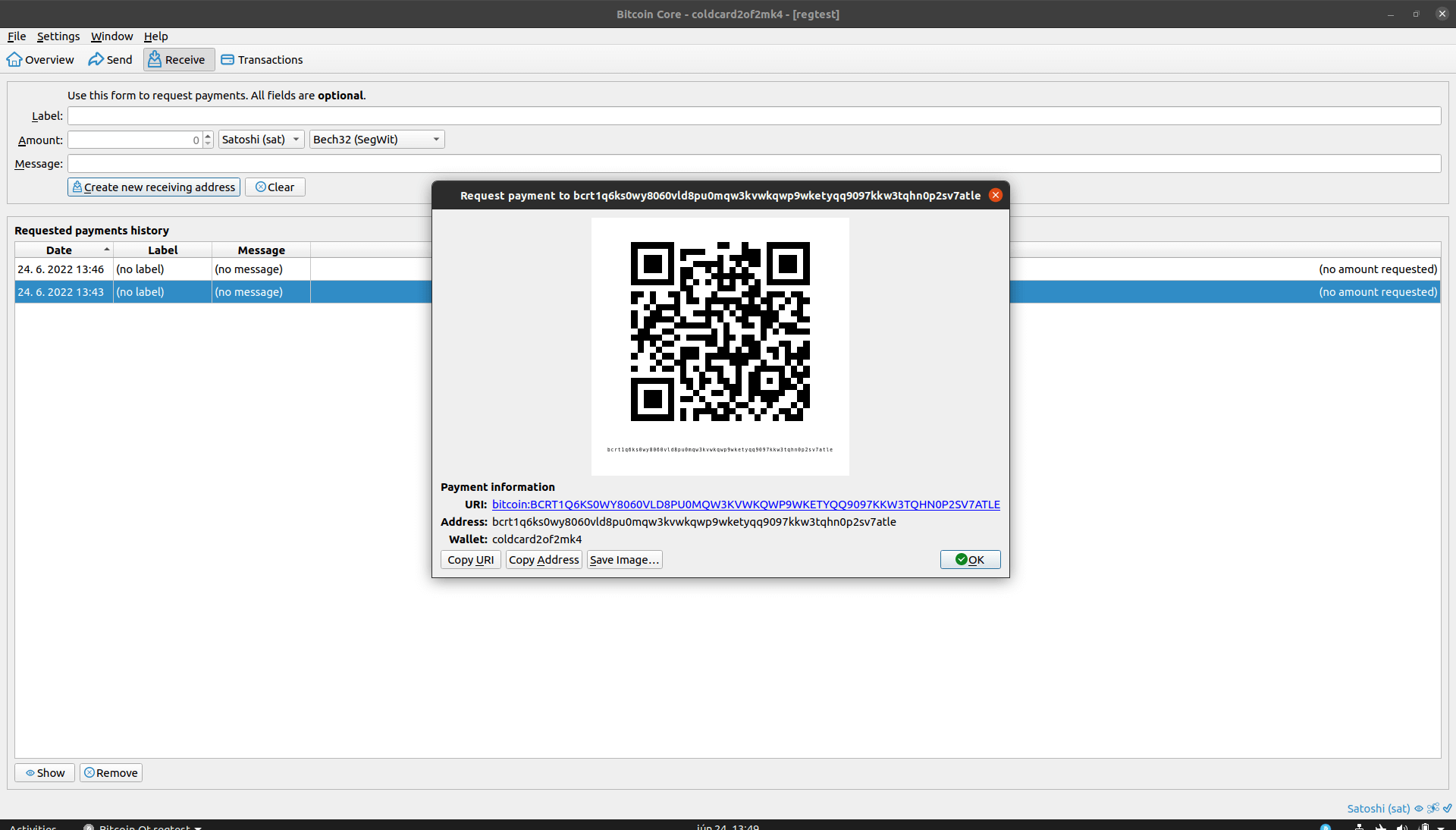Click the blockchain sync checkmark icon
Viewport: 1456px width, 830px height.
click(x=1447, y=809)
